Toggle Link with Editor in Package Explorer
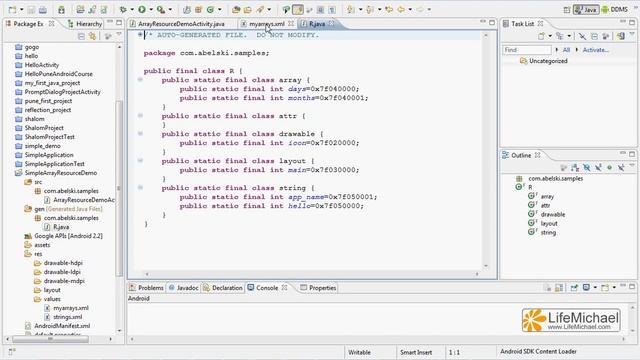 (x=93, y=36)
